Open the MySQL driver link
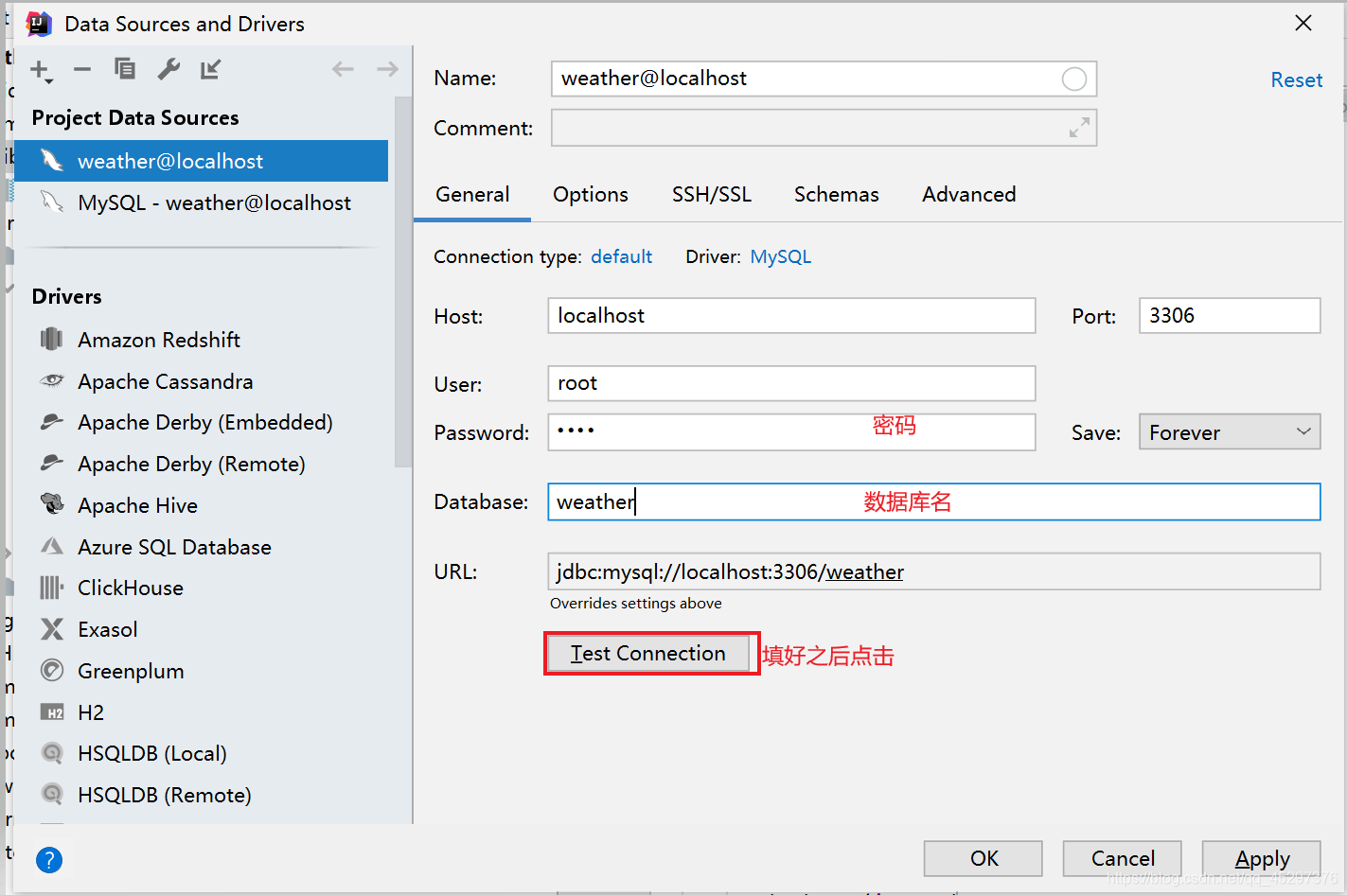 (x=781, y=256)
